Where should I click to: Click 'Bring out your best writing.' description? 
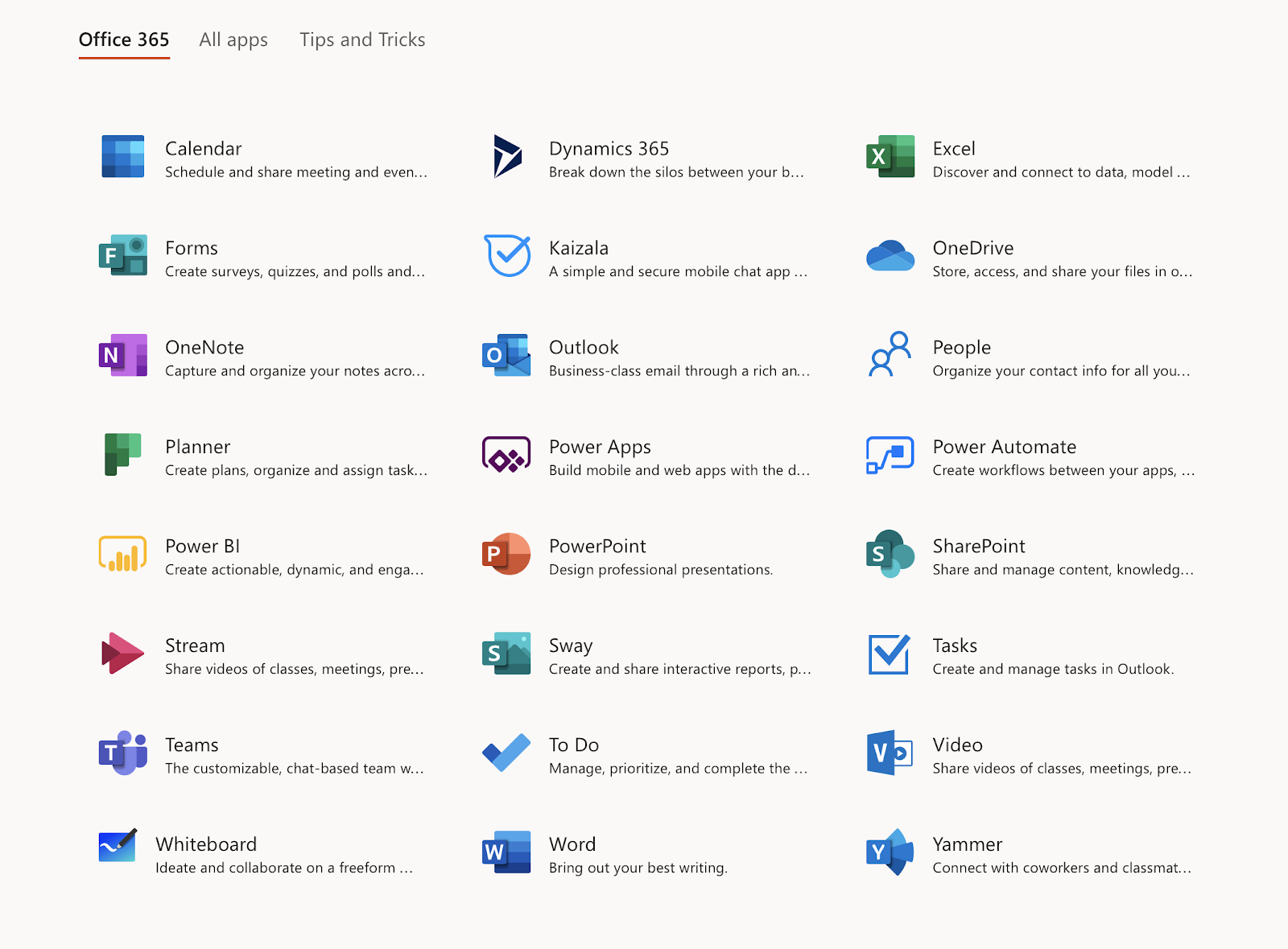638,868
